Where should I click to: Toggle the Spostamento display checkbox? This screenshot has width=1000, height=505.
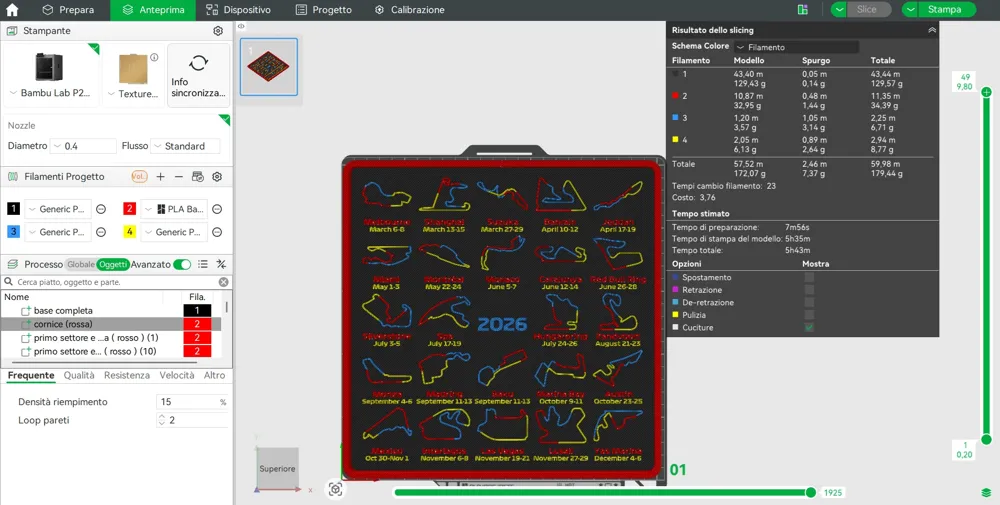(x=809, y=277)
